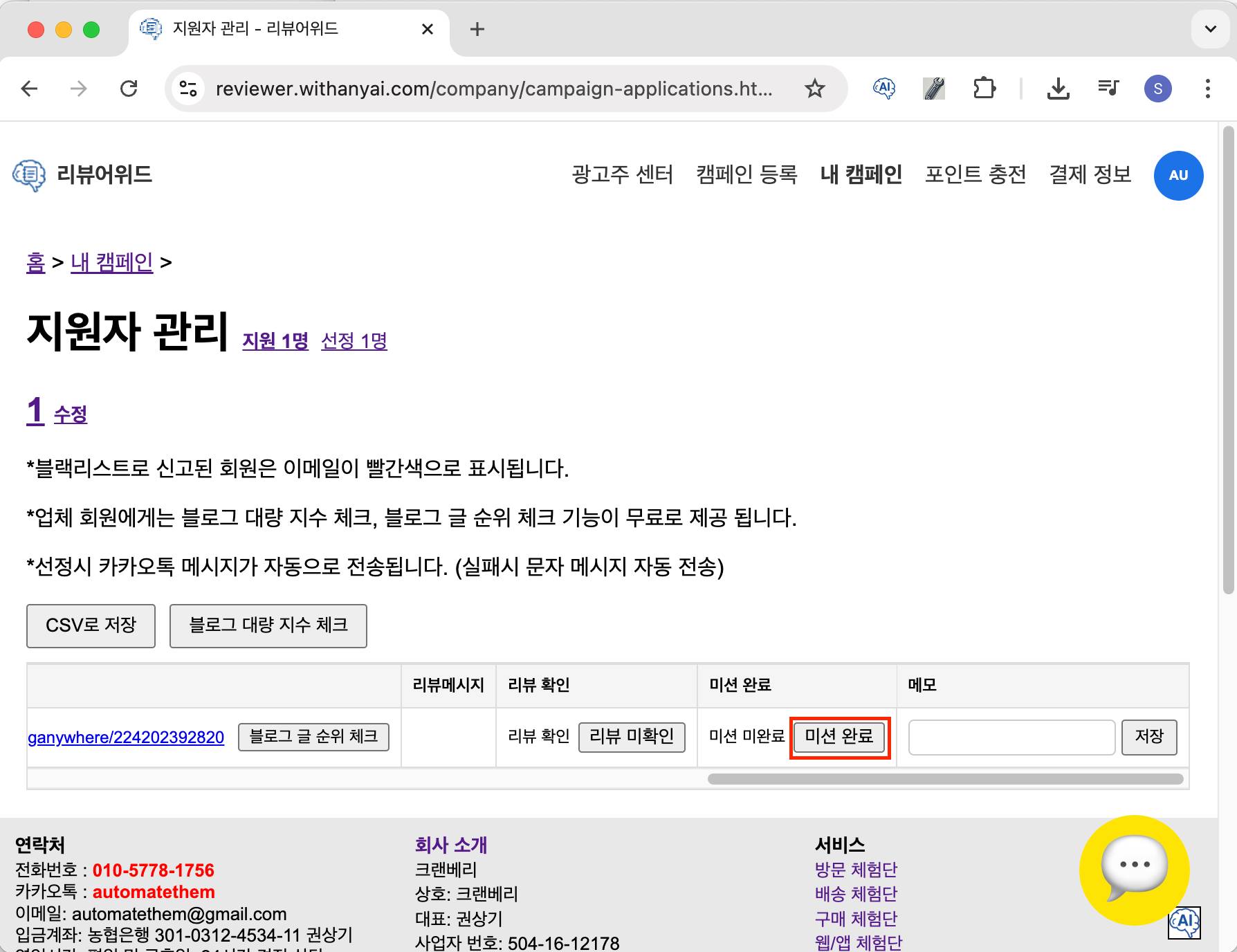Open the browser downloads icon
Viewport: 1237px width, 952px height.
click(1058, 89)
